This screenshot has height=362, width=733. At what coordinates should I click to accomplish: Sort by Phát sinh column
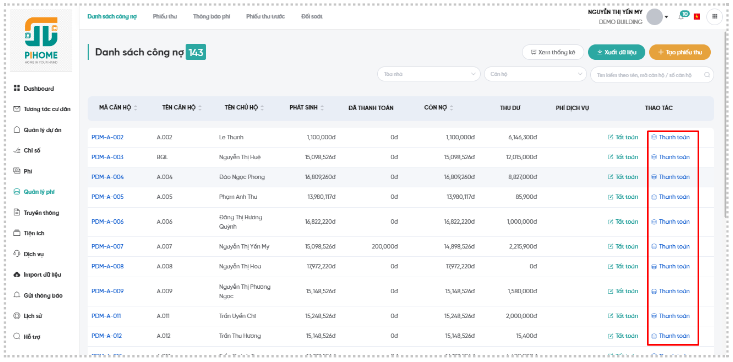pos(322,108)
